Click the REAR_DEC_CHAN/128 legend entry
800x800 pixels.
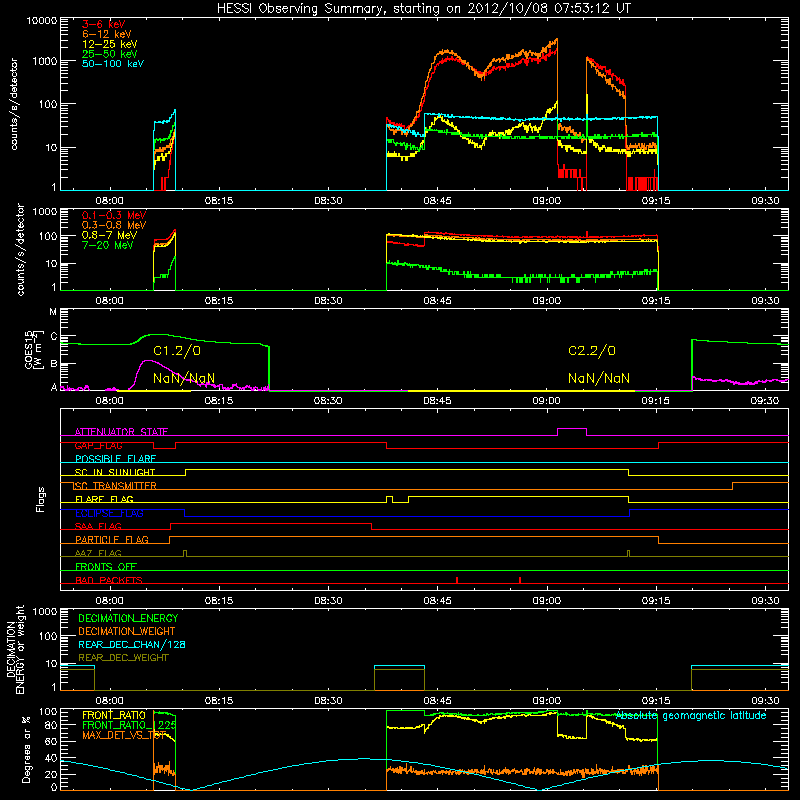click(x=132, y=644)
